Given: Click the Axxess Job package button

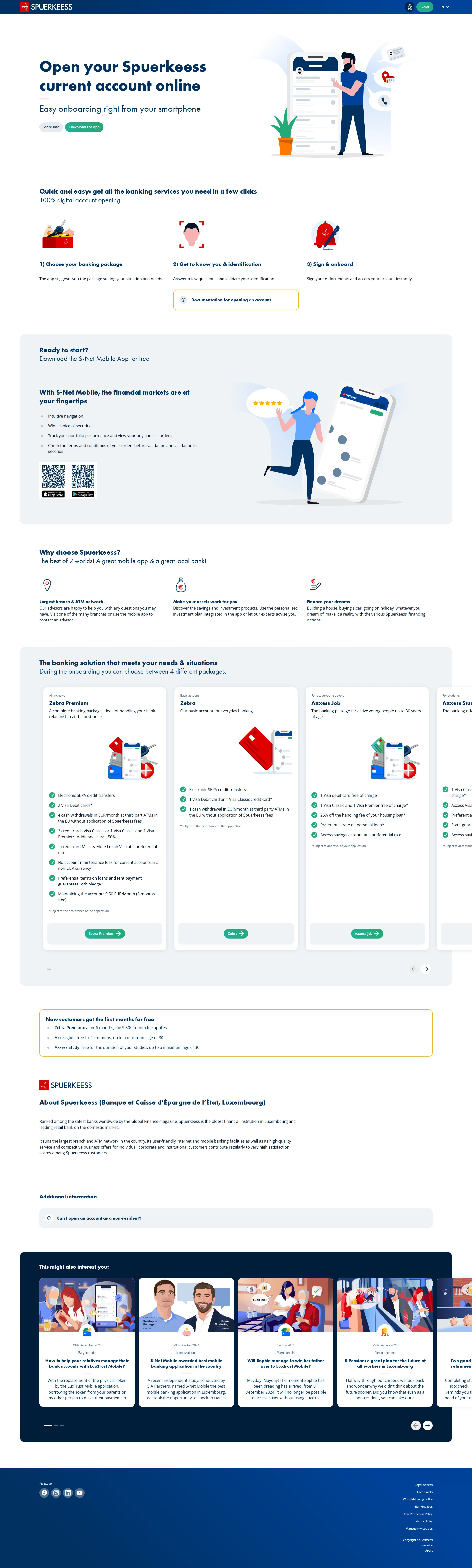Looking at the screenshot, I should pos(367,933).
